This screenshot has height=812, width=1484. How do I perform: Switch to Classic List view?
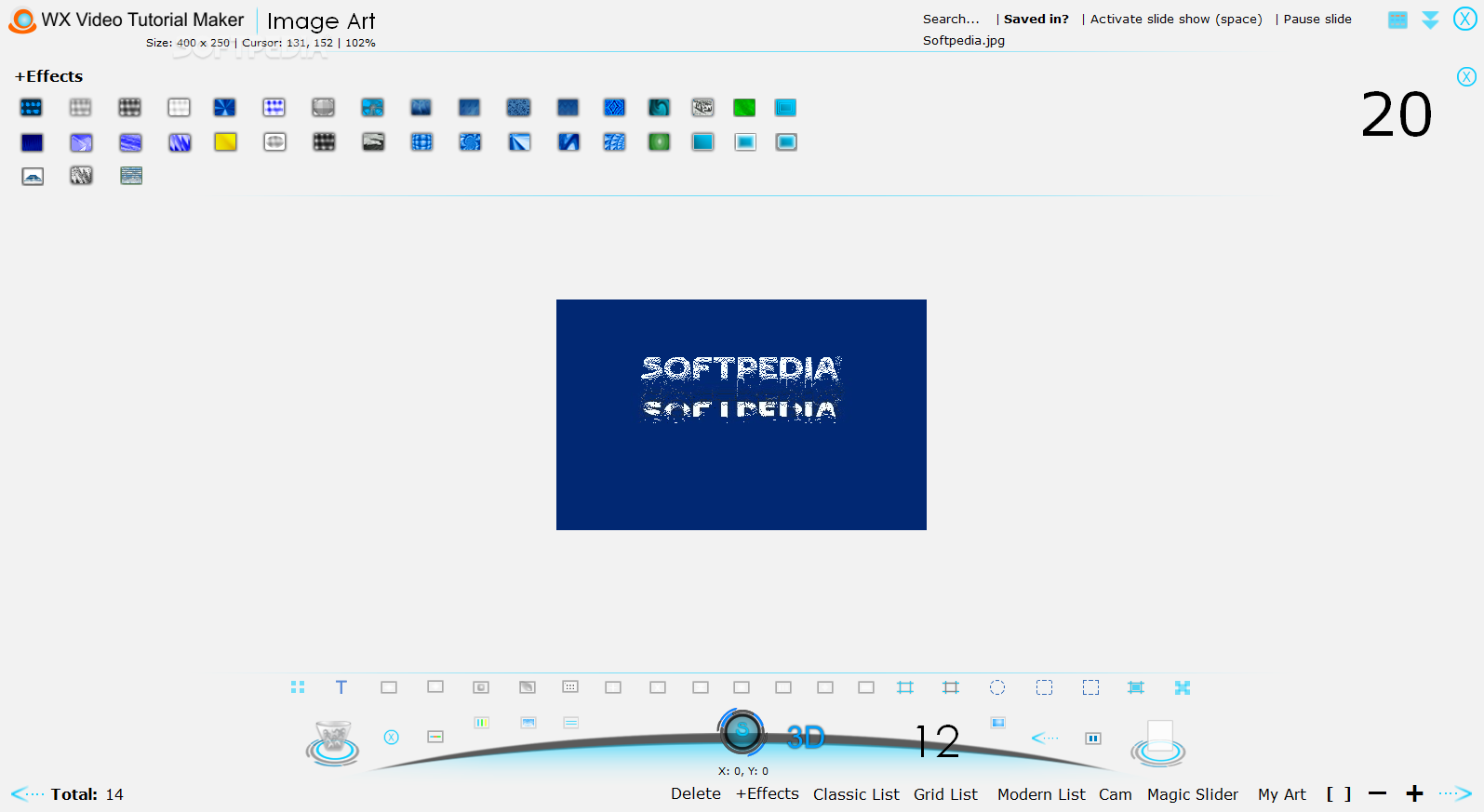856,794
